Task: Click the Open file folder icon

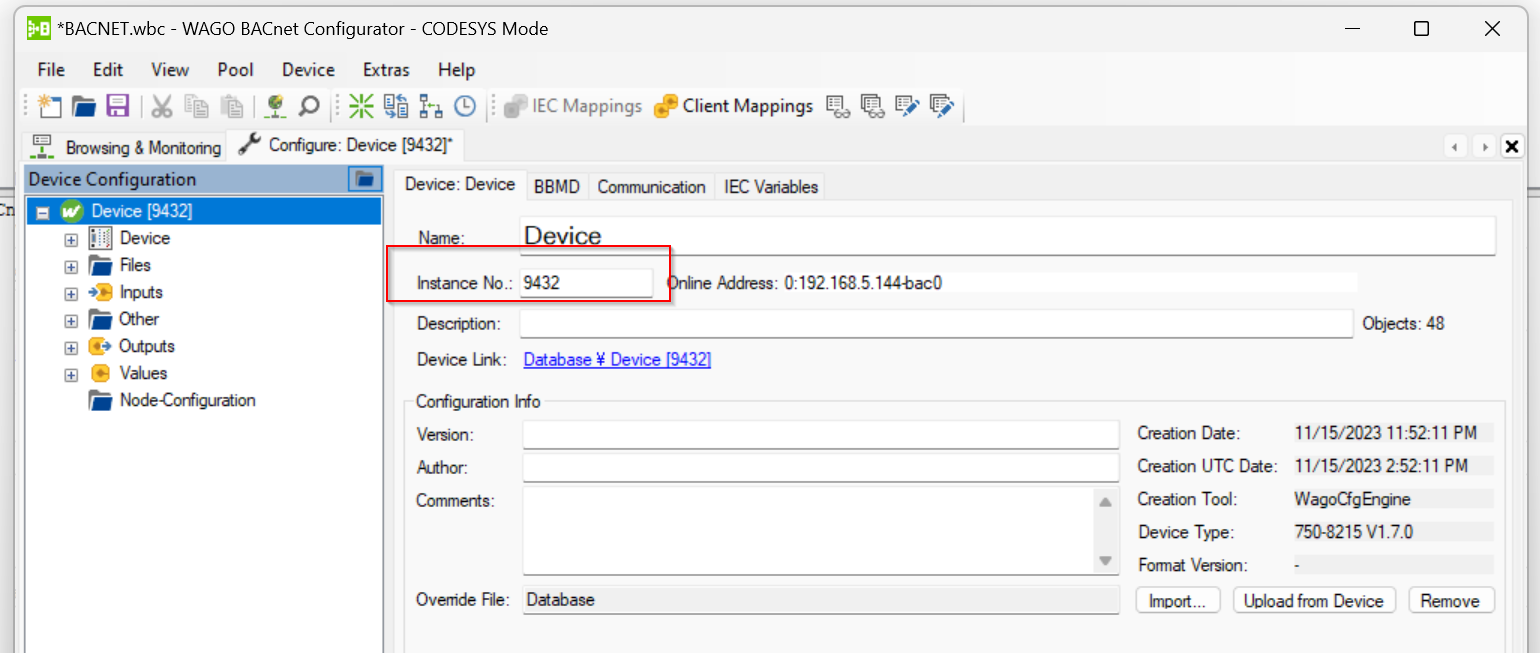Action: pos(83,105)
